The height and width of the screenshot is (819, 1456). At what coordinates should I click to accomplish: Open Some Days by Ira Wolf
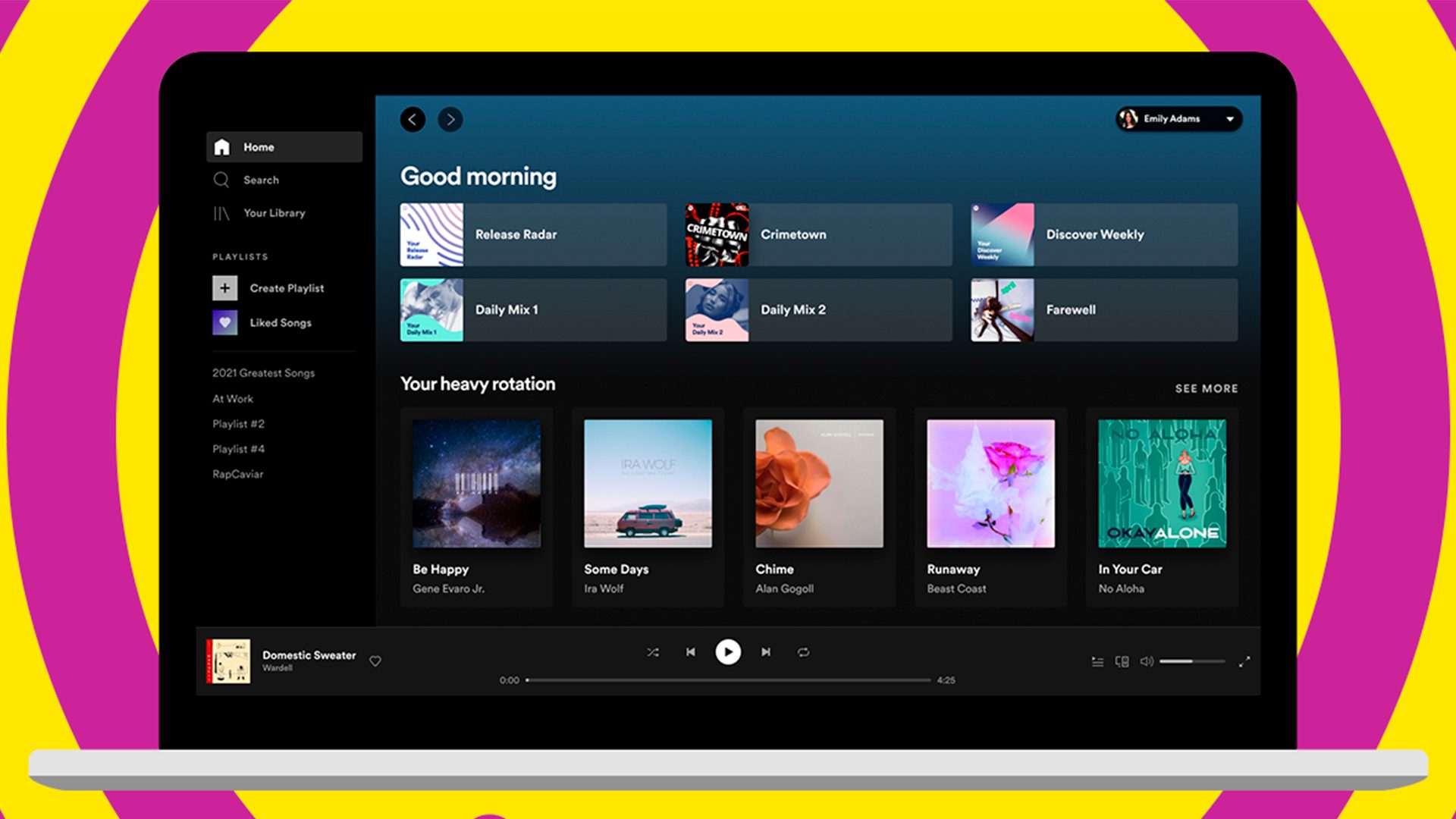pos(648,507)
